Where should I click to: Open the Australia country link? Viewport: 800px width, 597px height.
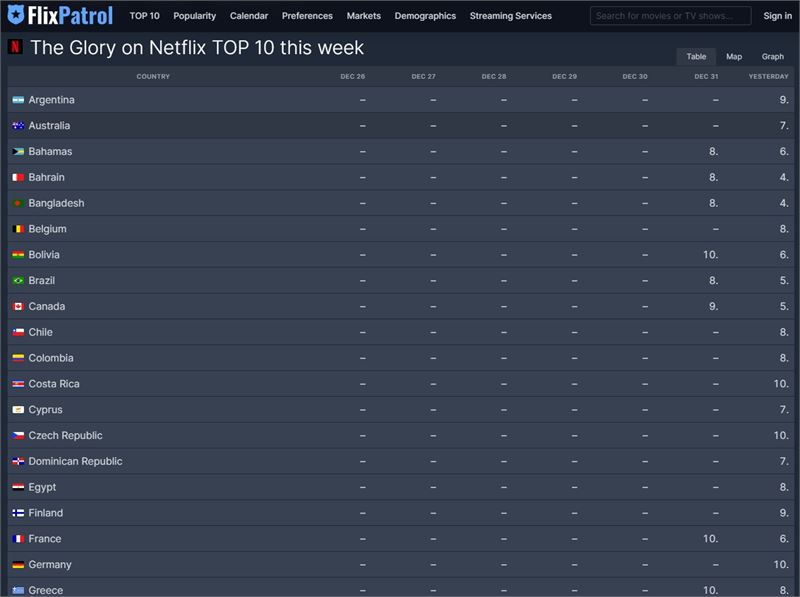(49, 126)
